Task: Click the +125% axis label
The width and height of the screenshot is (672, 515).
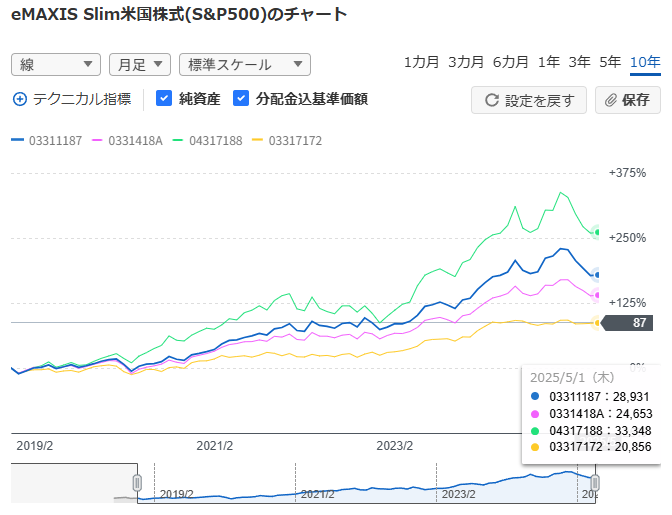Action: (x=627, y=303)
